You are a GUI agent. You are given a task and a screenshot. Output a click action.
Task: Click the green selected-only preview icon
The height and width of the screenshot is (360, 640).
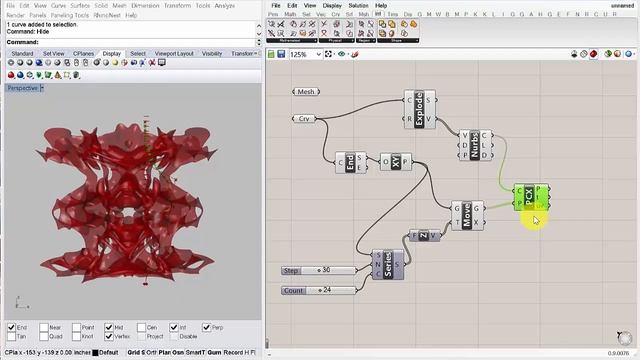(608, 54)
